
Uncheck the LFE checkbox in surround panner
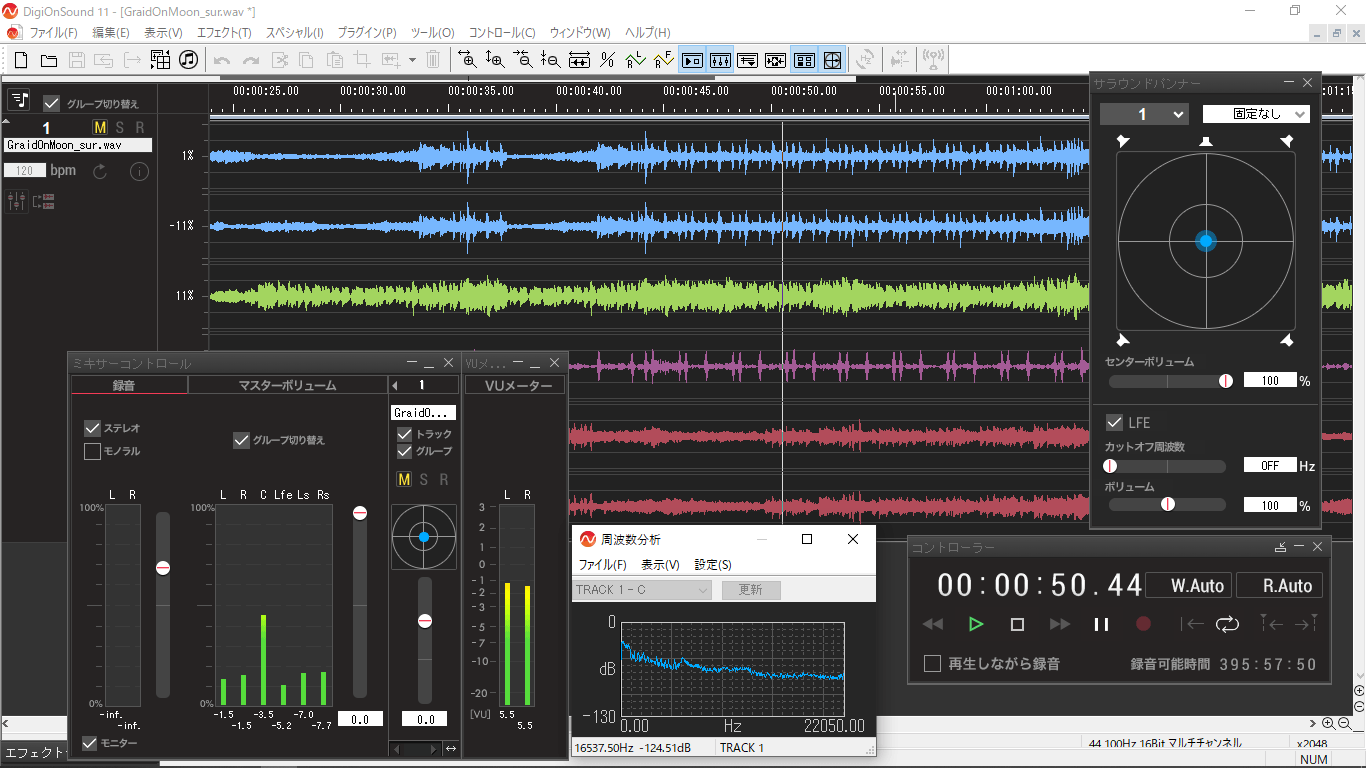(x=1114, y=423)
